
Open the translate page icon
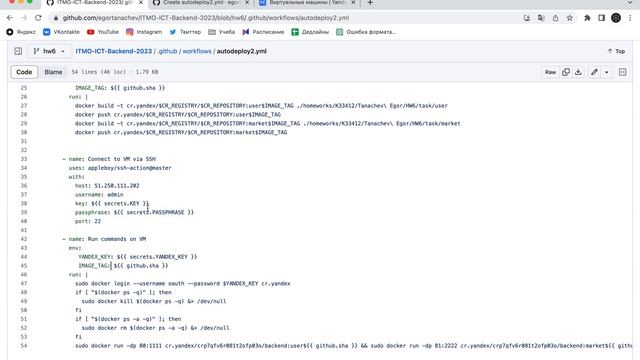click(x=541, y=18)
